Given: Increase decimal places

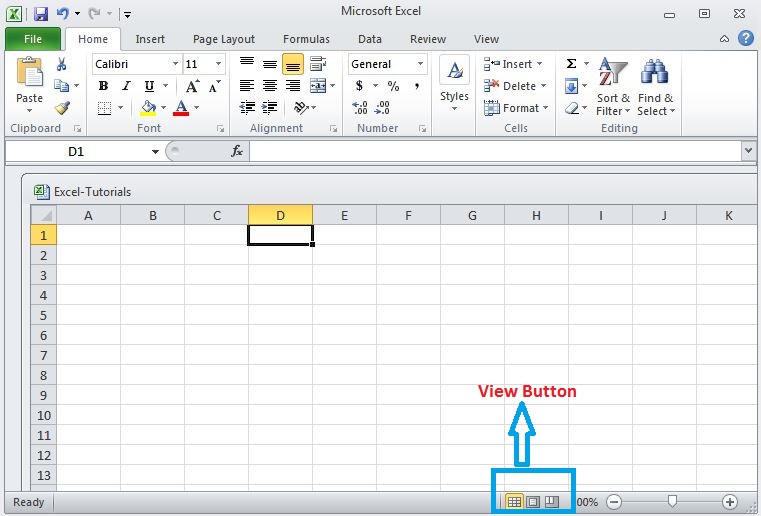Looking at the screenshot, I should click(x=360, y=107).
